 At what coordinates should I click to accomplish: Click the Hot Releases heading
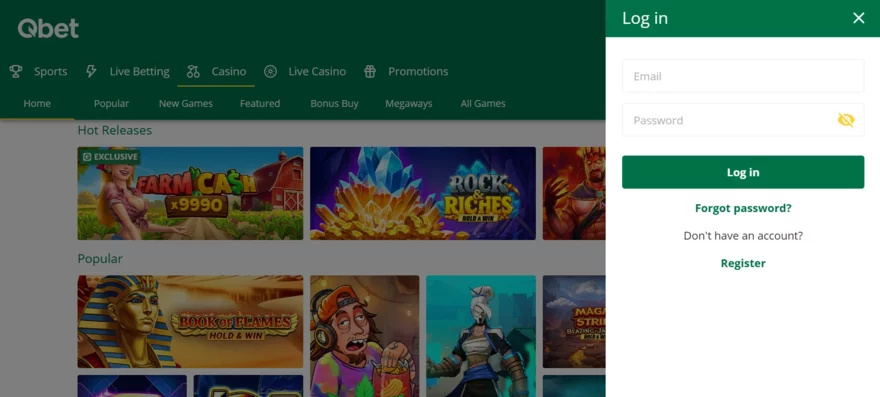[x=114, y=130]
